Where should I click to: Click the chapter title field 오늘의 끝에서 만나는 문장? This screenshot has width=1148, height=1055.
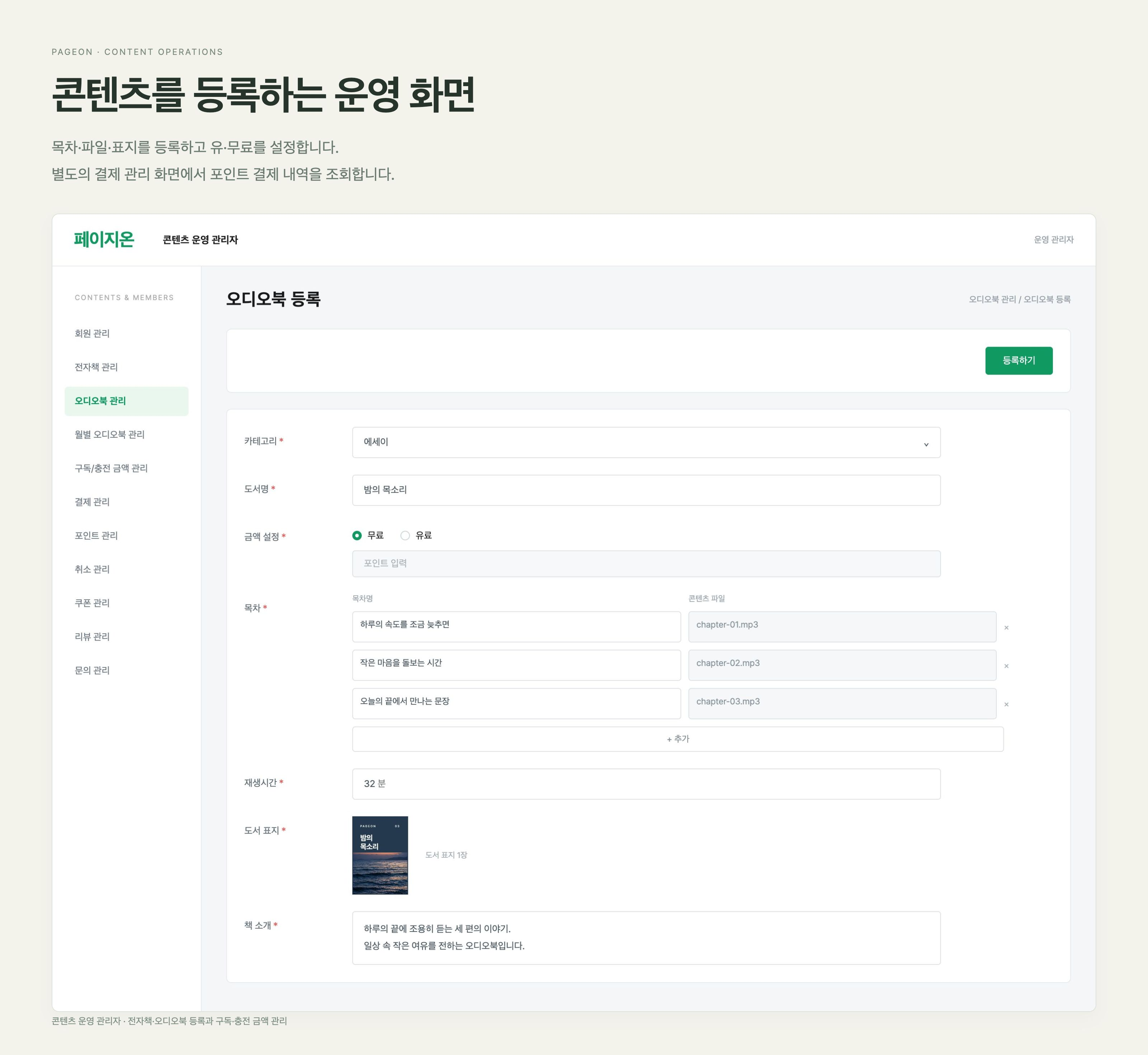[516, 703]
